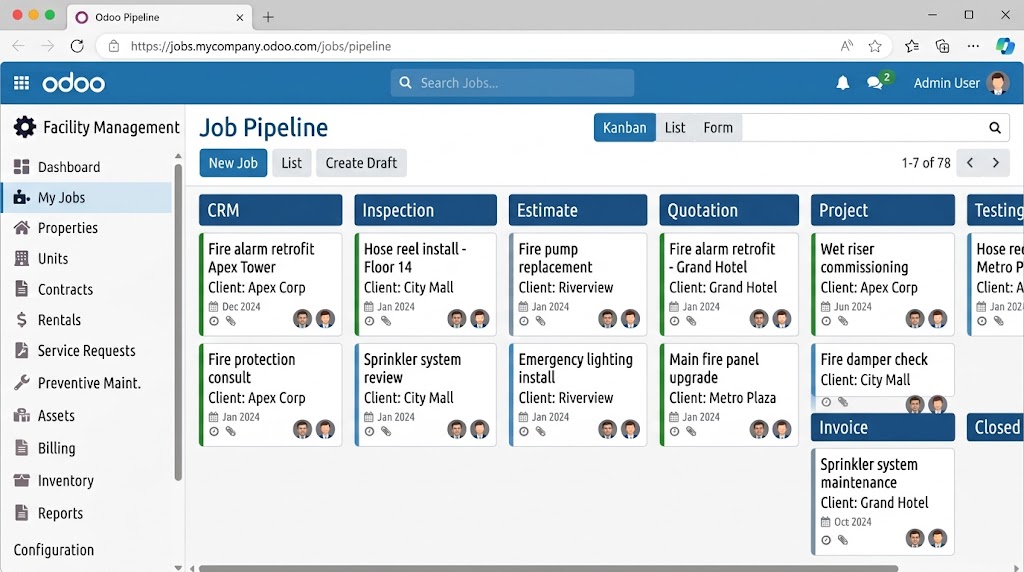The width and height of the screenshot is (1024, 572).
Task: Open Rentals in sidebar
Action: pyautogui.click(x=88, y=320)
